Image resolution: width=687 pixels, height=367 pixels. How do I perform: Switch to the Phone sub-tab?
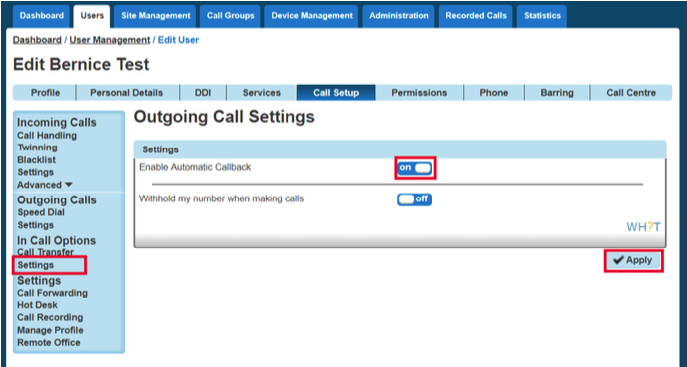click(x=494, y=93)
